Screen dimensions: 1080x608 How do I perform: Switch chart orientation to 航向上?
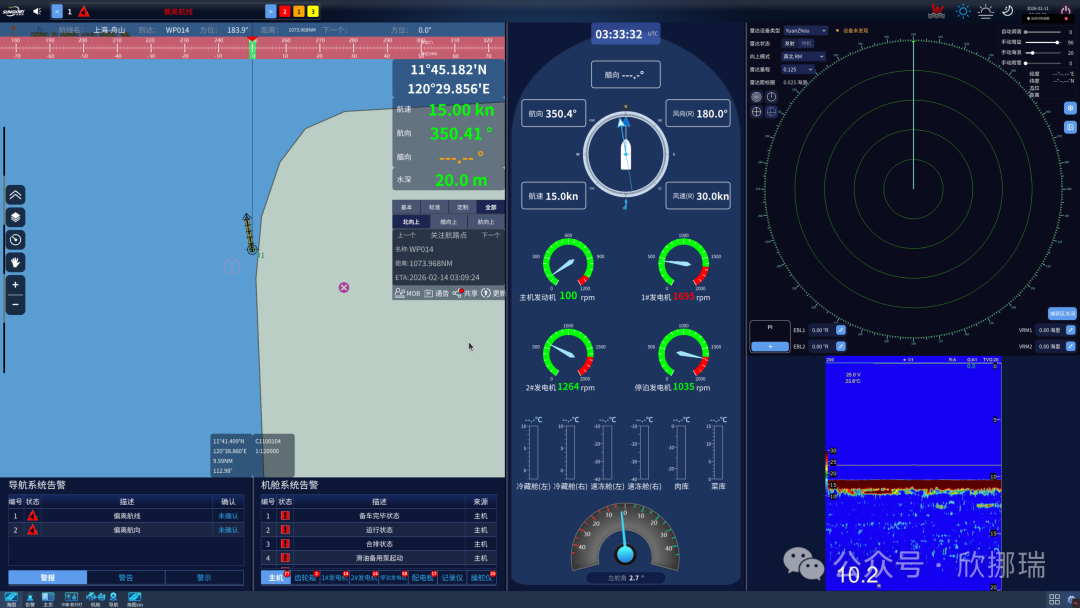coord(486,222)
